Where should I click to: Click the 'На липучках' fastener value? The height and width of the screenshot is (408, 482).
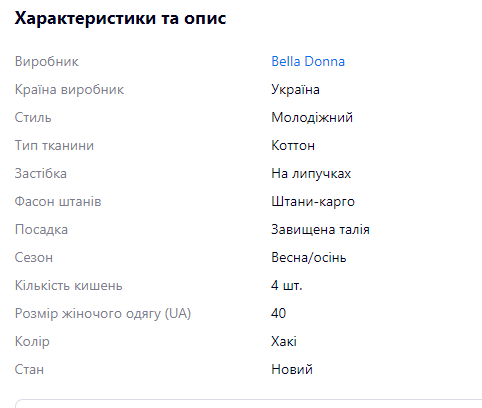click(311, 174)
